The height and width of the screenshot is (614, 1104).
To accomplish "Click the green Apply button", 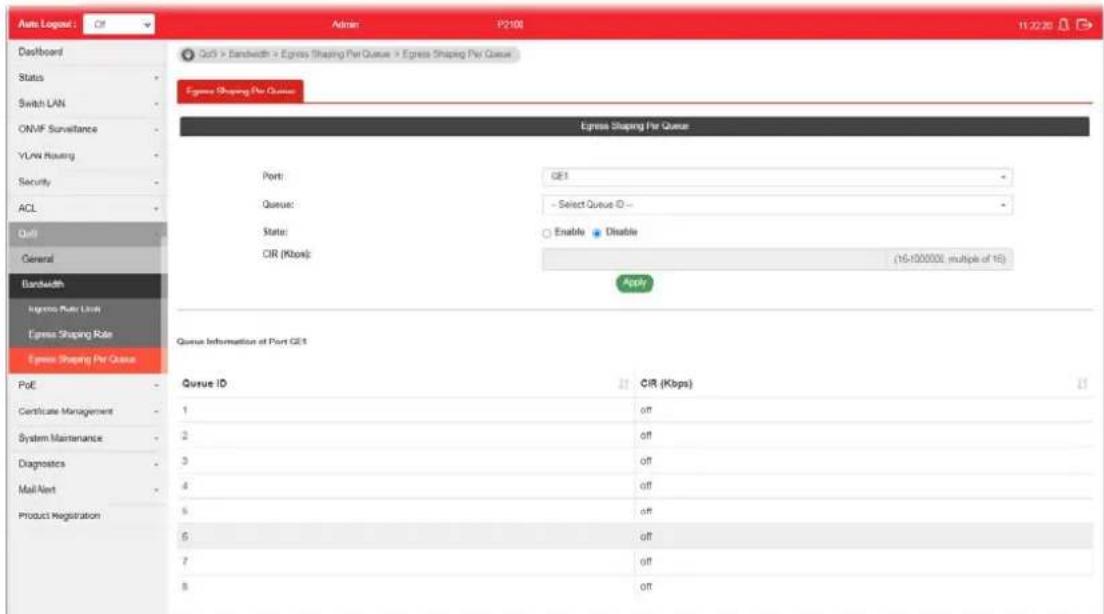I will (x=634, y=283).
